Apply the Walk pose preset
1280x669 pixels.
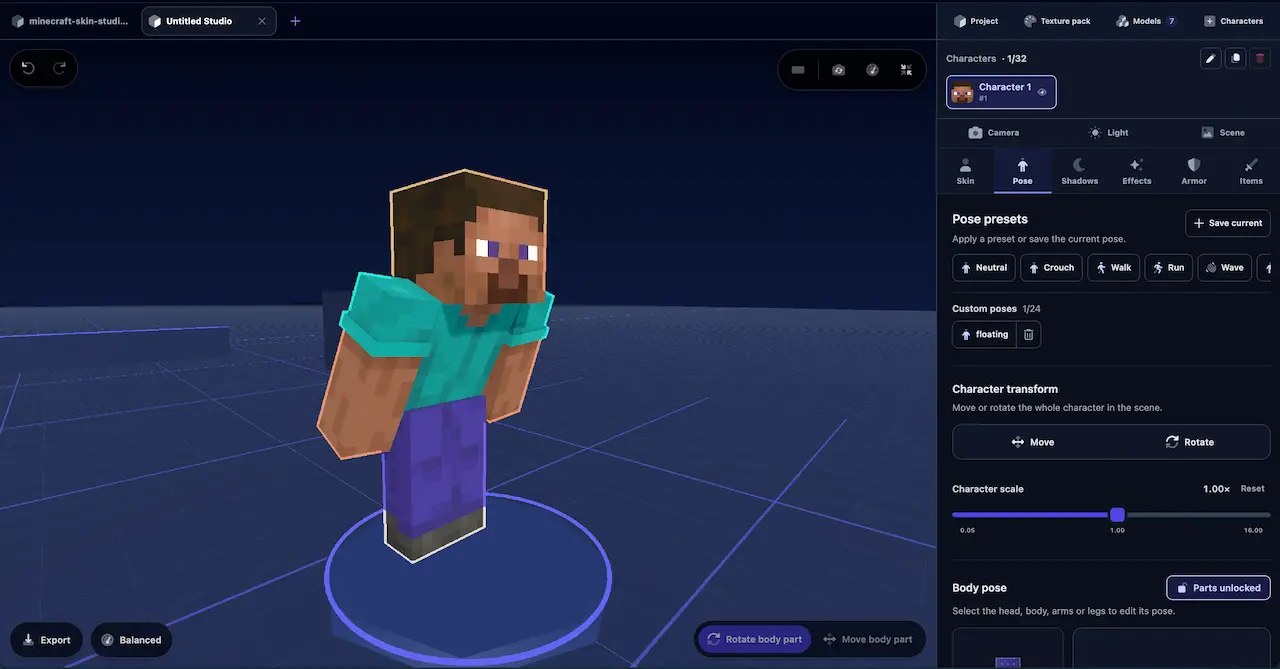[x=1113, y=268]
